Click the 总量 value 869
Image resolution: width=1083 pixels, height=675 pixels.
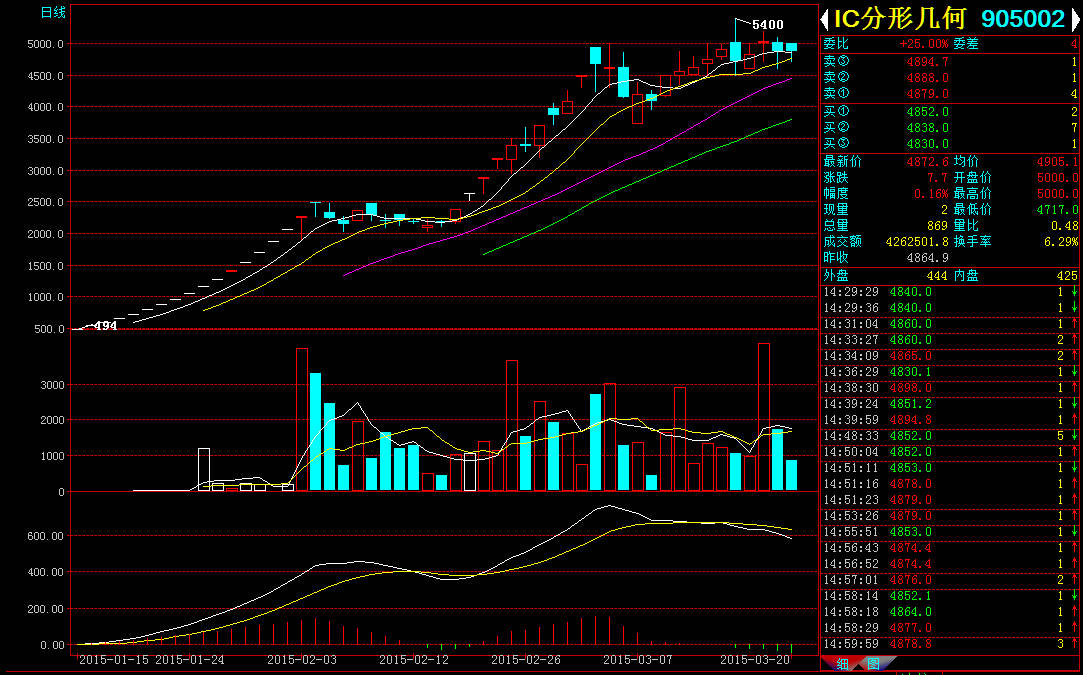[937, 225]
